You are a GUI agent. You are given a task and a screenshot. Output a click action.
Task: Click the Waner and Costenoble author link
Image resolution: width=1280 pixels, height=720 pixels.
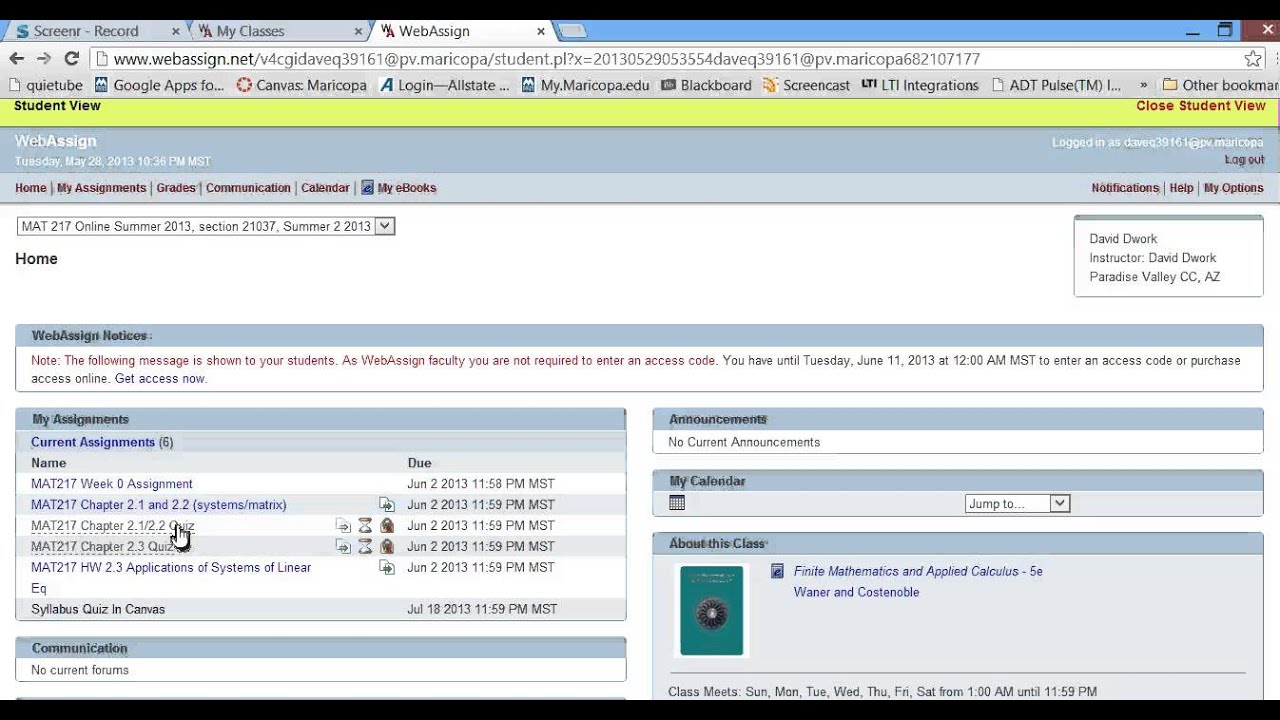(x=856, y=592)
